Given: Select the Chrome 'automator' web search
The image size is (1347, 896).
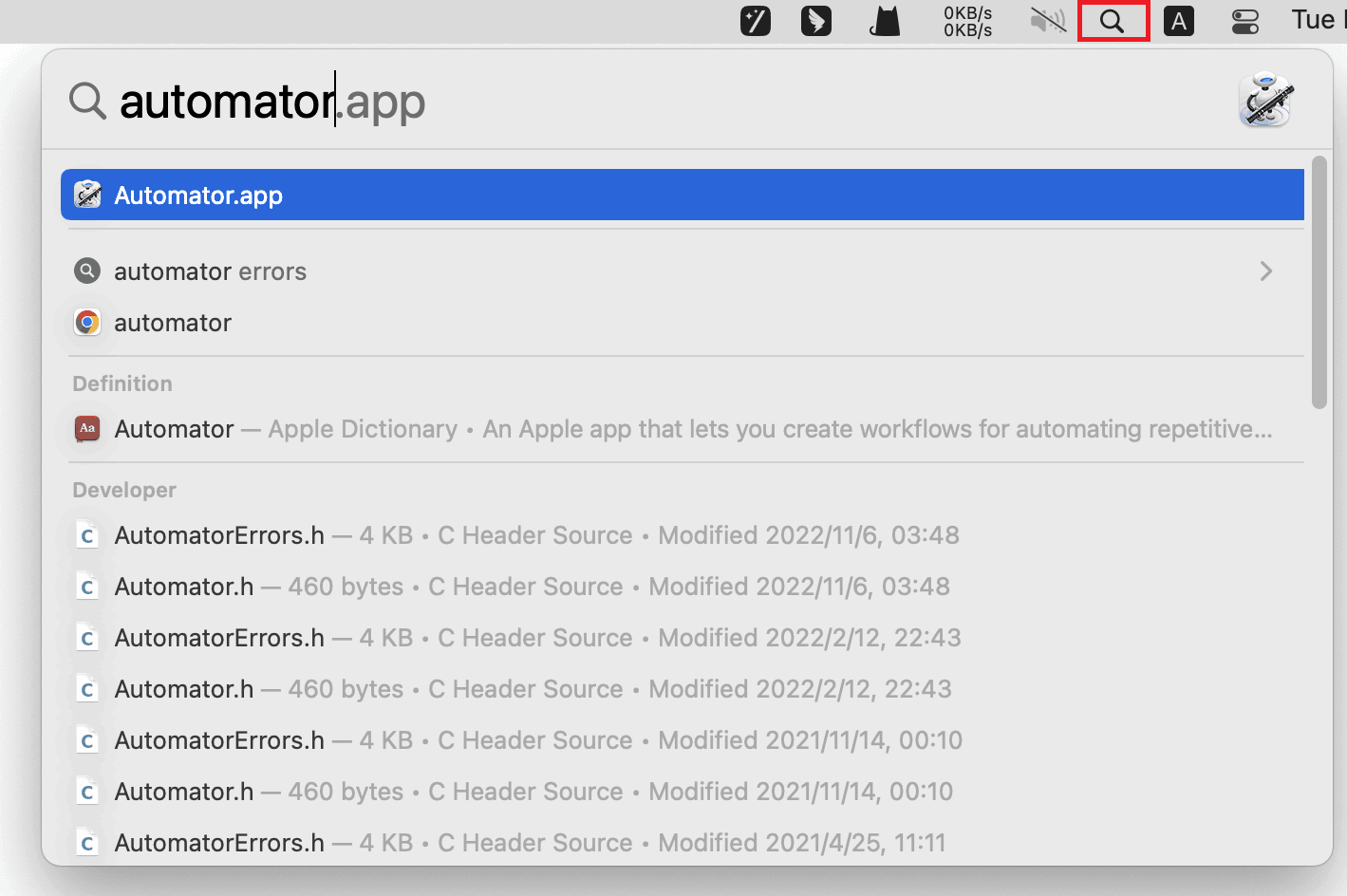Looking at the screenshot, I should tap(683, 323).
